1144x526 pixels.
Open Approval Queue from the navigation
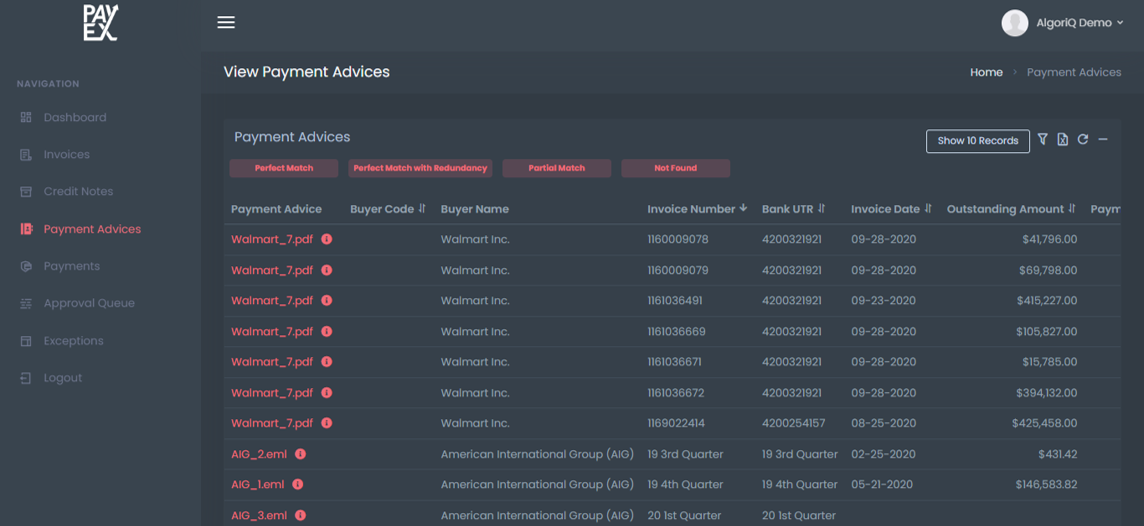(x=88, y=303)
